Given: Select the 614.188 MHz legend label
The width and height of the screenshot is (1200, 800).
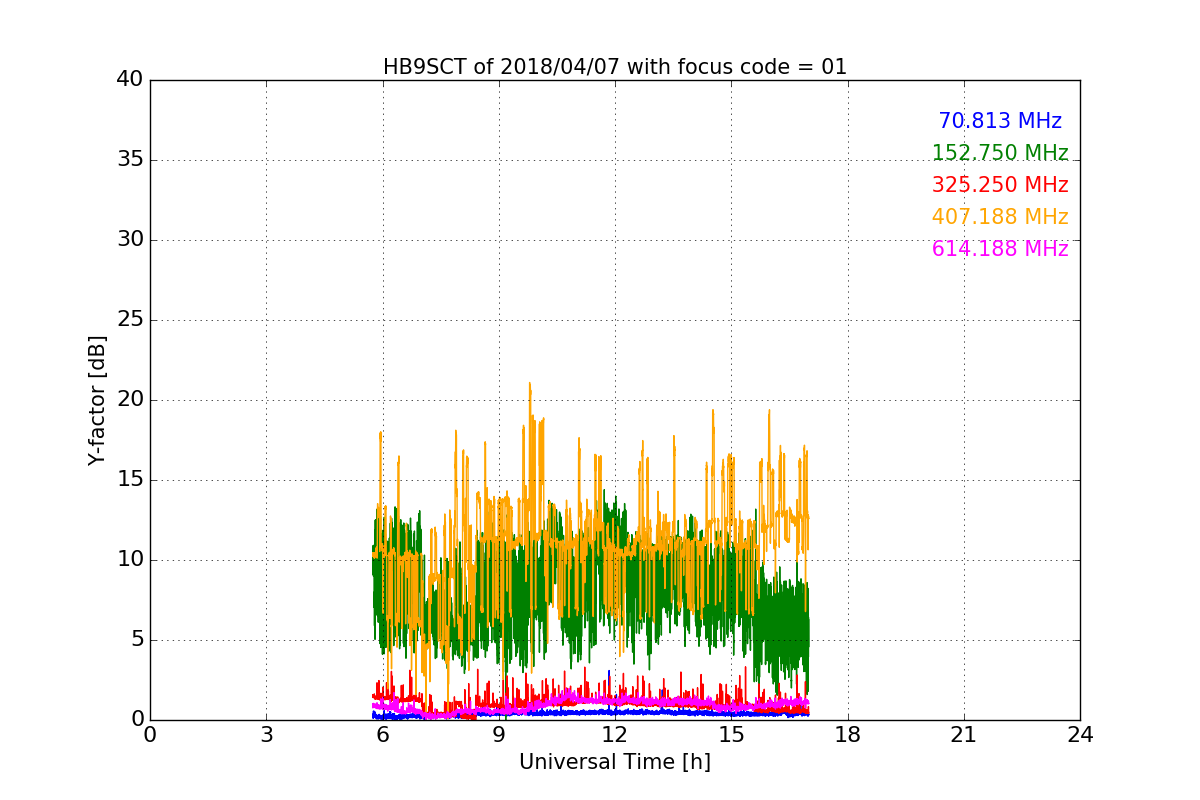Looking at the screenshot, I should pos(1000,249).
